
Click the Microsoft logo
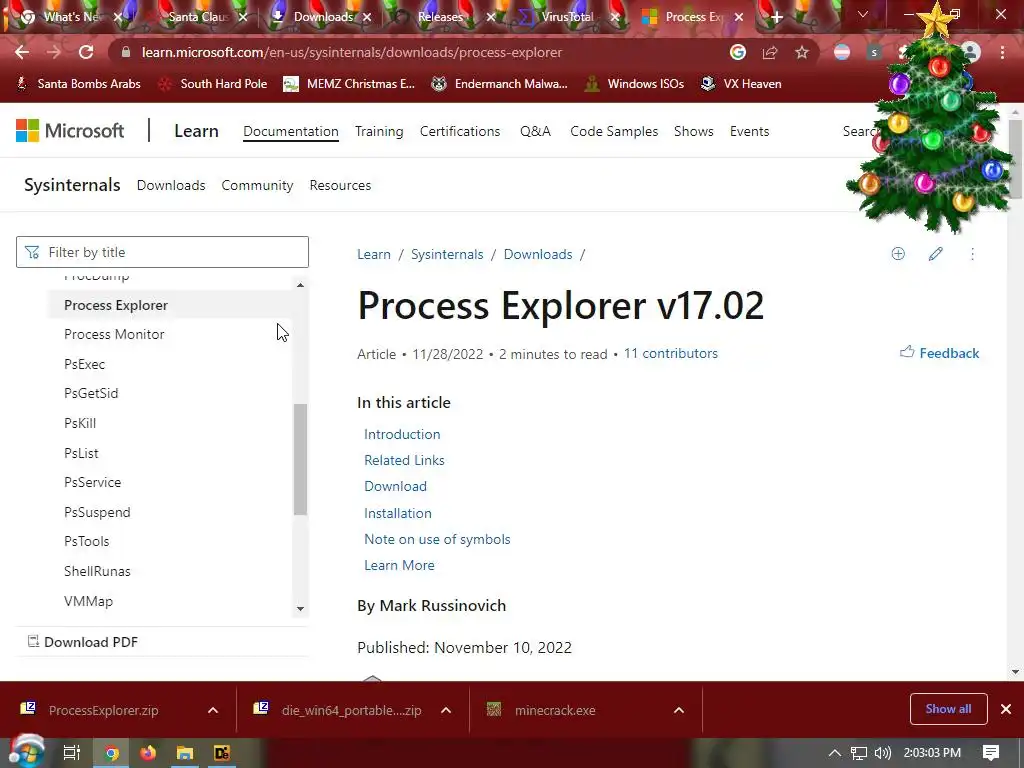(x=70, y=131)
